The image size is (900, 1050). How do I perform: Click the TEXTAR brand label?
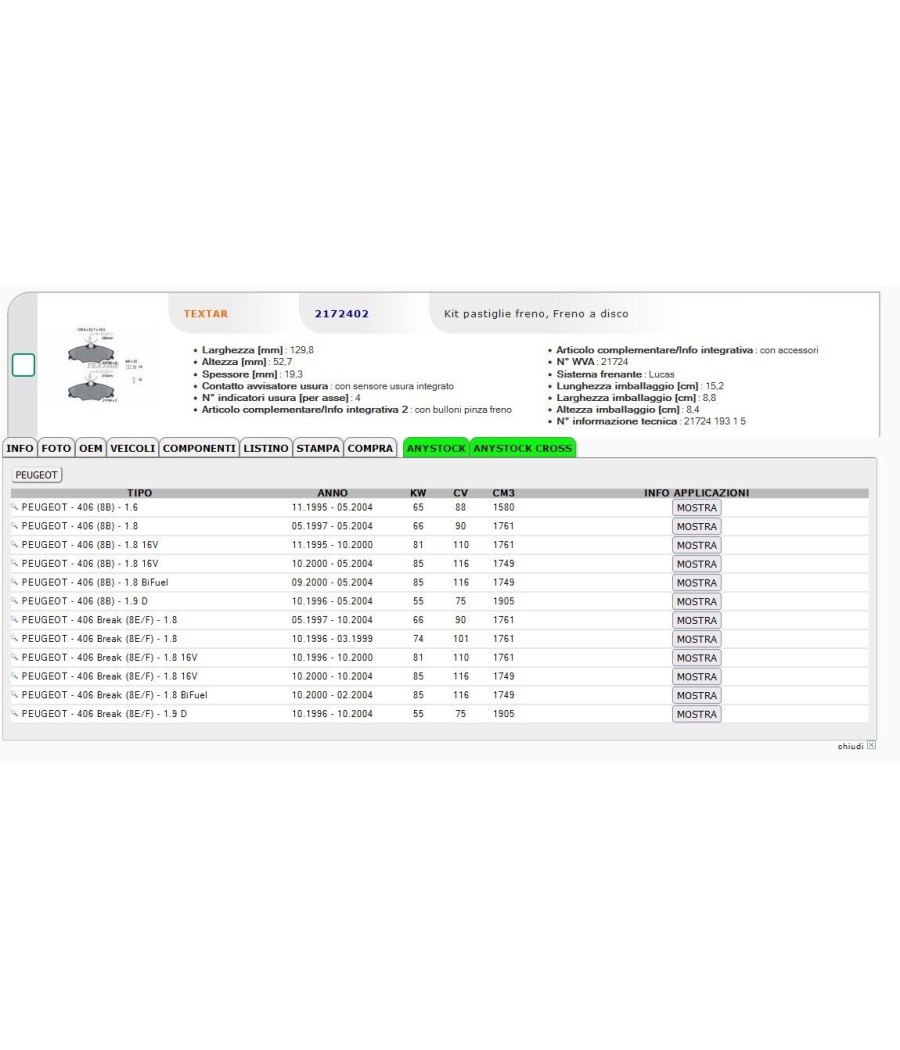206,313
